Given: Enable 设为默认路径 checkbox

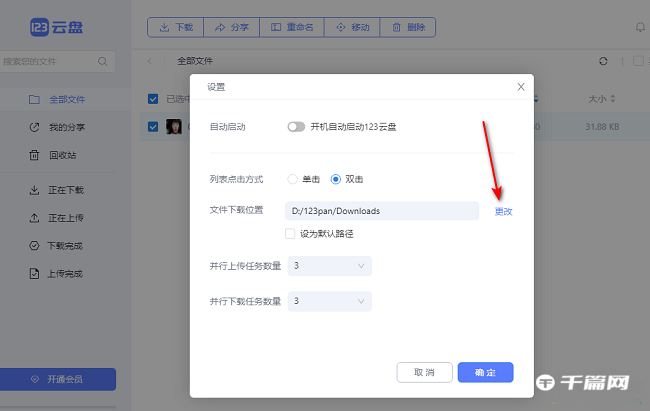Looking at the screenshot, I should pyautogui.click(x=290, y=233).
